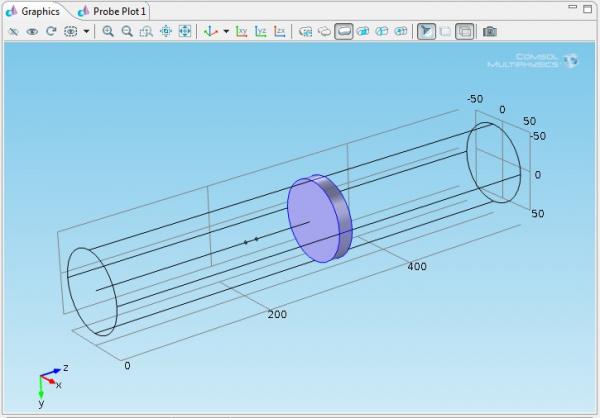
Task: Toggle the wireframe rendering button
Action: 465,31
